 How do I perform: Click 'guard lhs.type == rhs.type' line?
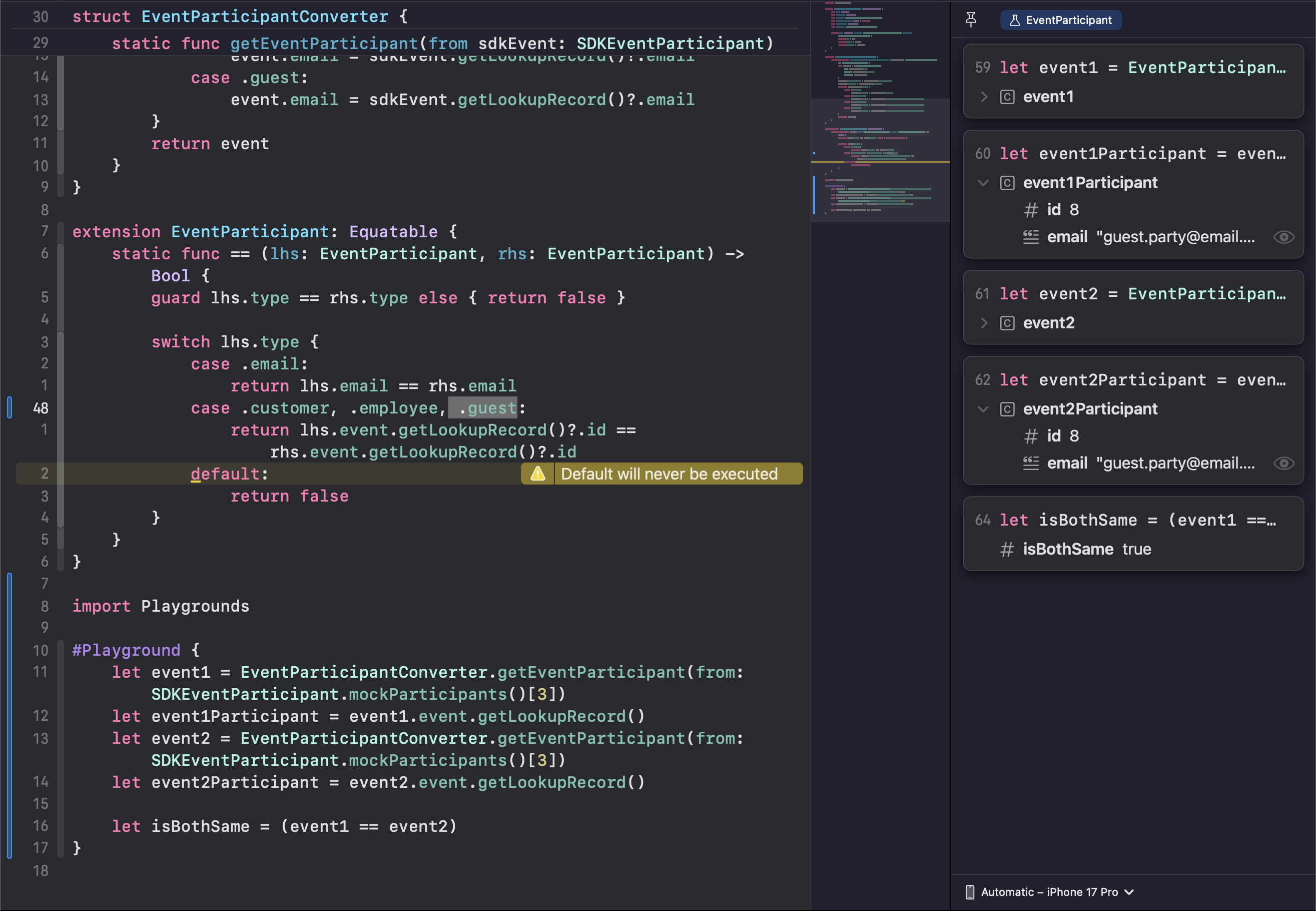(388, 298)
